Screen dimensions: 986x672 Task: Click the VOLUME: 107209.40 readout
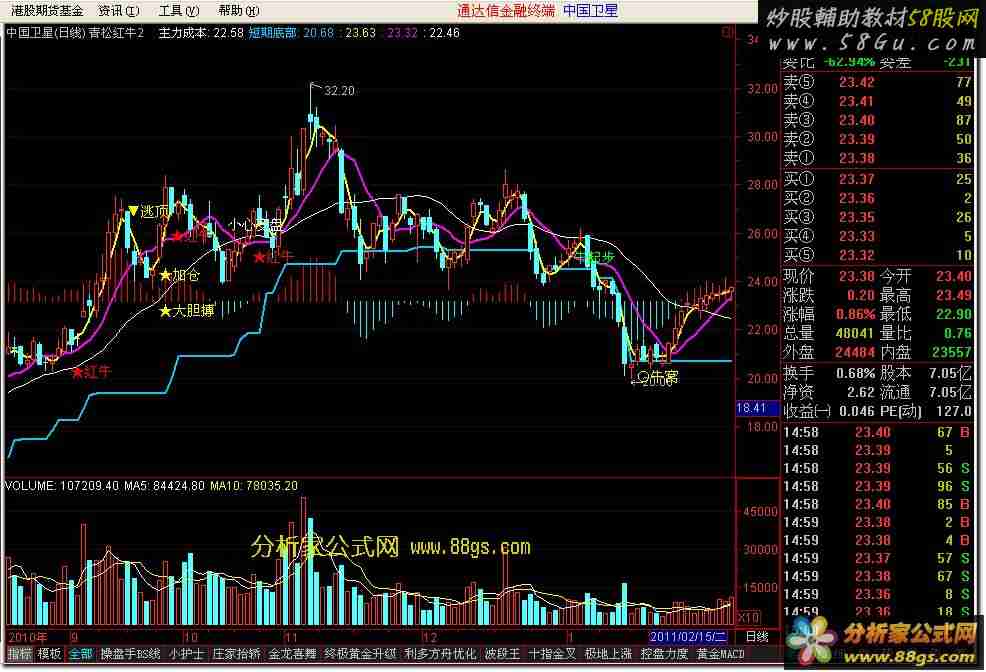(62, 485)
